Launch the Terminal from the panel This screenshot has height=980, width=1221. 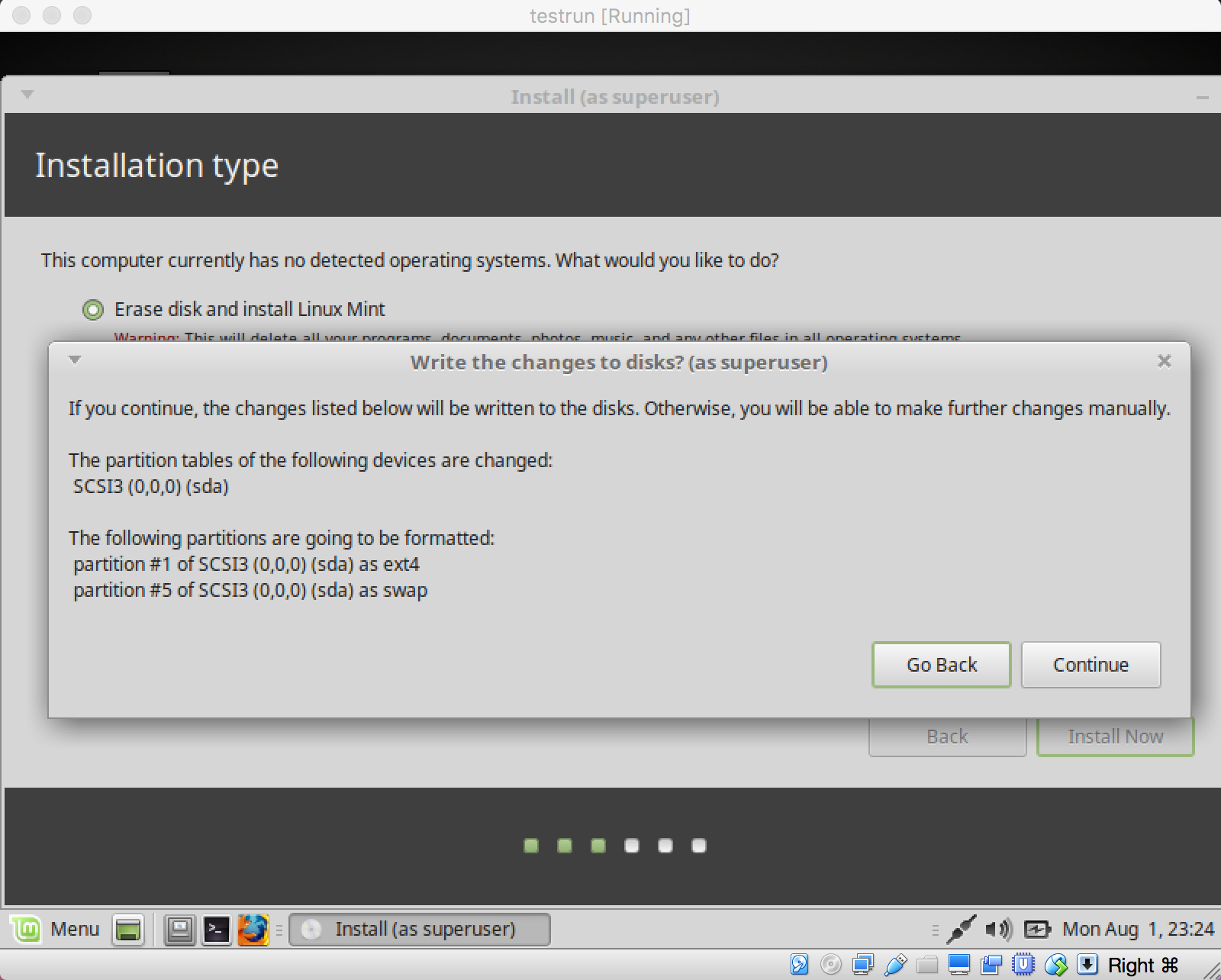[x=217, y=930]
